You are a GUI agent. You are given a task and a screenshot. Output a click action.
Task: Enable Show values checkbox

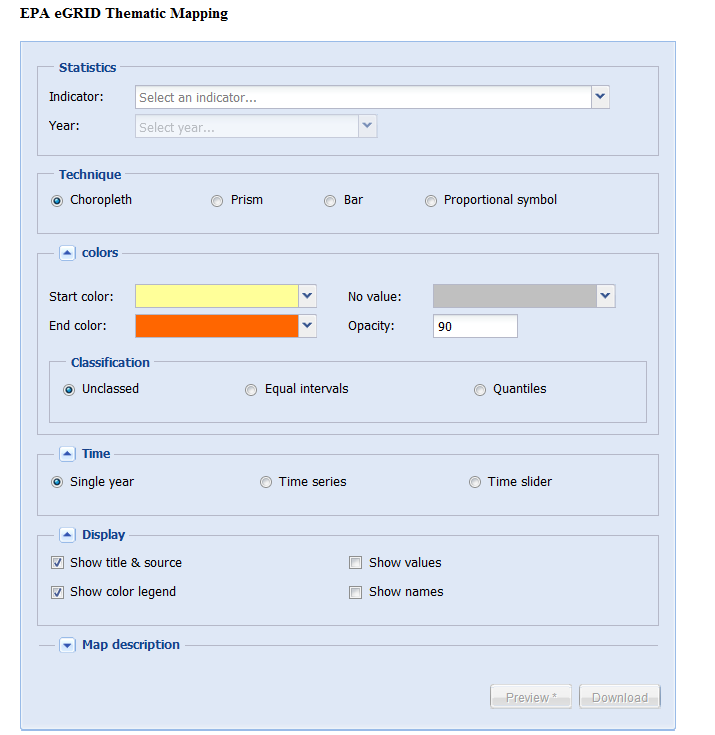[355, 563]
